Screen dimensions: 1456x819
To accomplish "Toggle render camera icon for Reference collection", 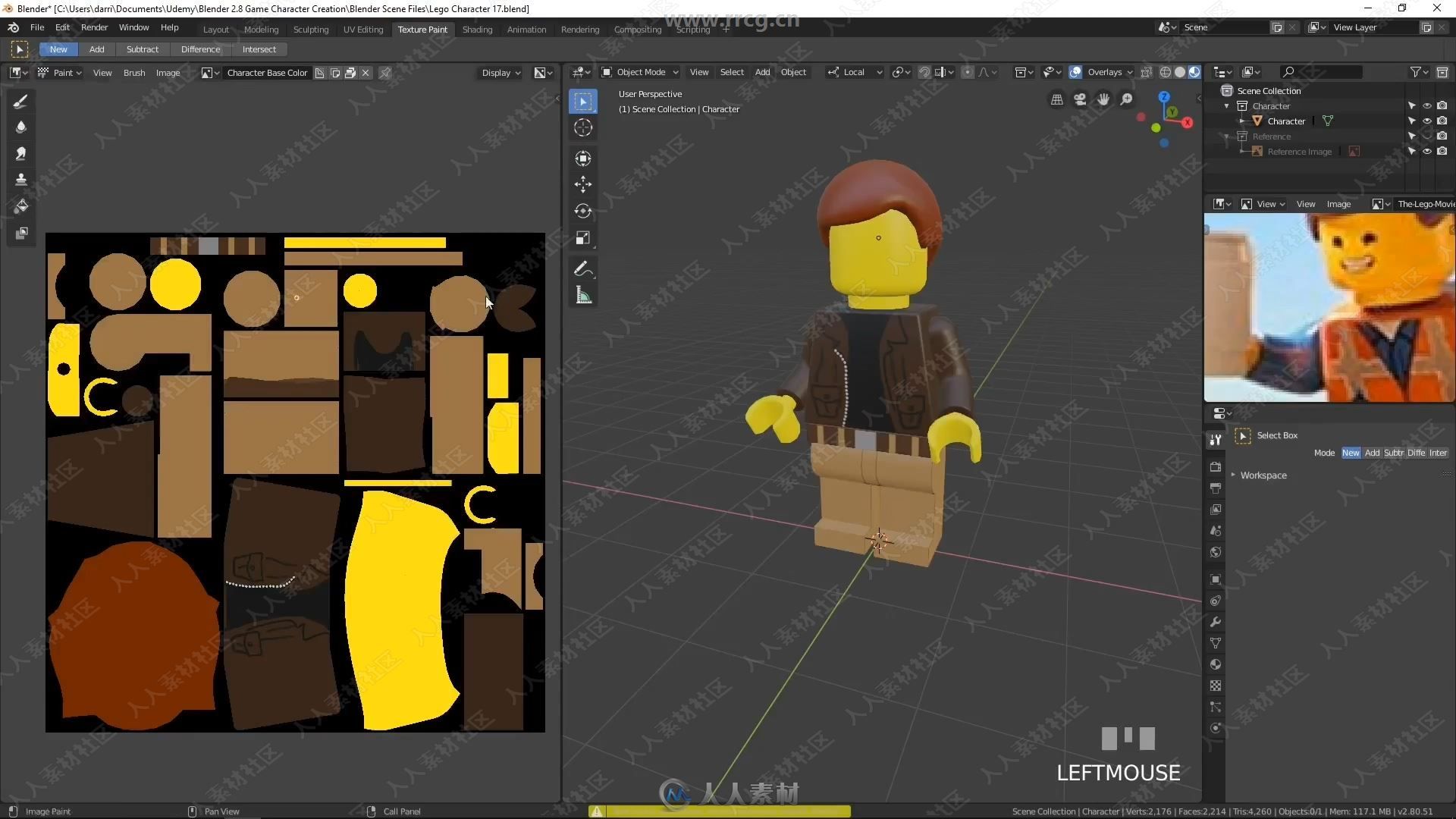I will coord(1442,136).
